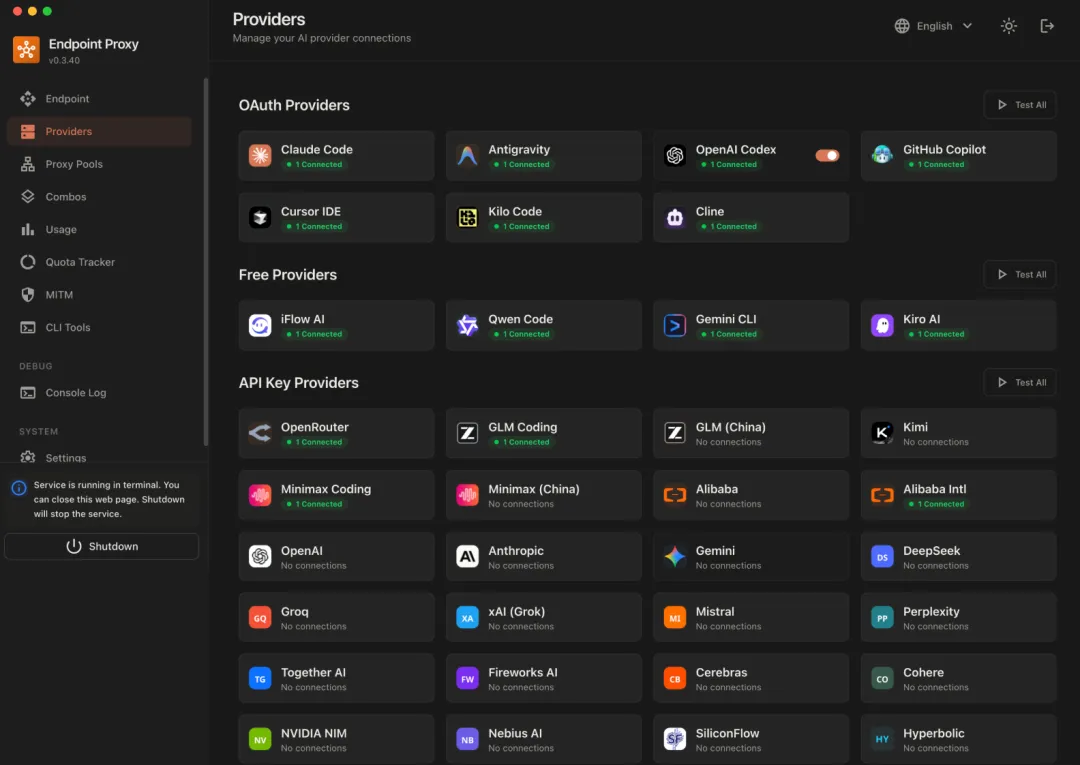The width and height of the screenshot is (1080, 765).
Task: Click the Console Log icon
Action: point(28,393)
